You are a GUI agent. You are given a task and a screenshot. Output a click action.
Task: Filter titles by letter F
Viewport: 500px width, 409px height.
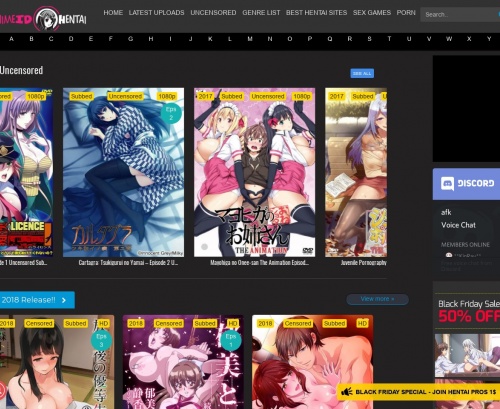pos(111,39)
